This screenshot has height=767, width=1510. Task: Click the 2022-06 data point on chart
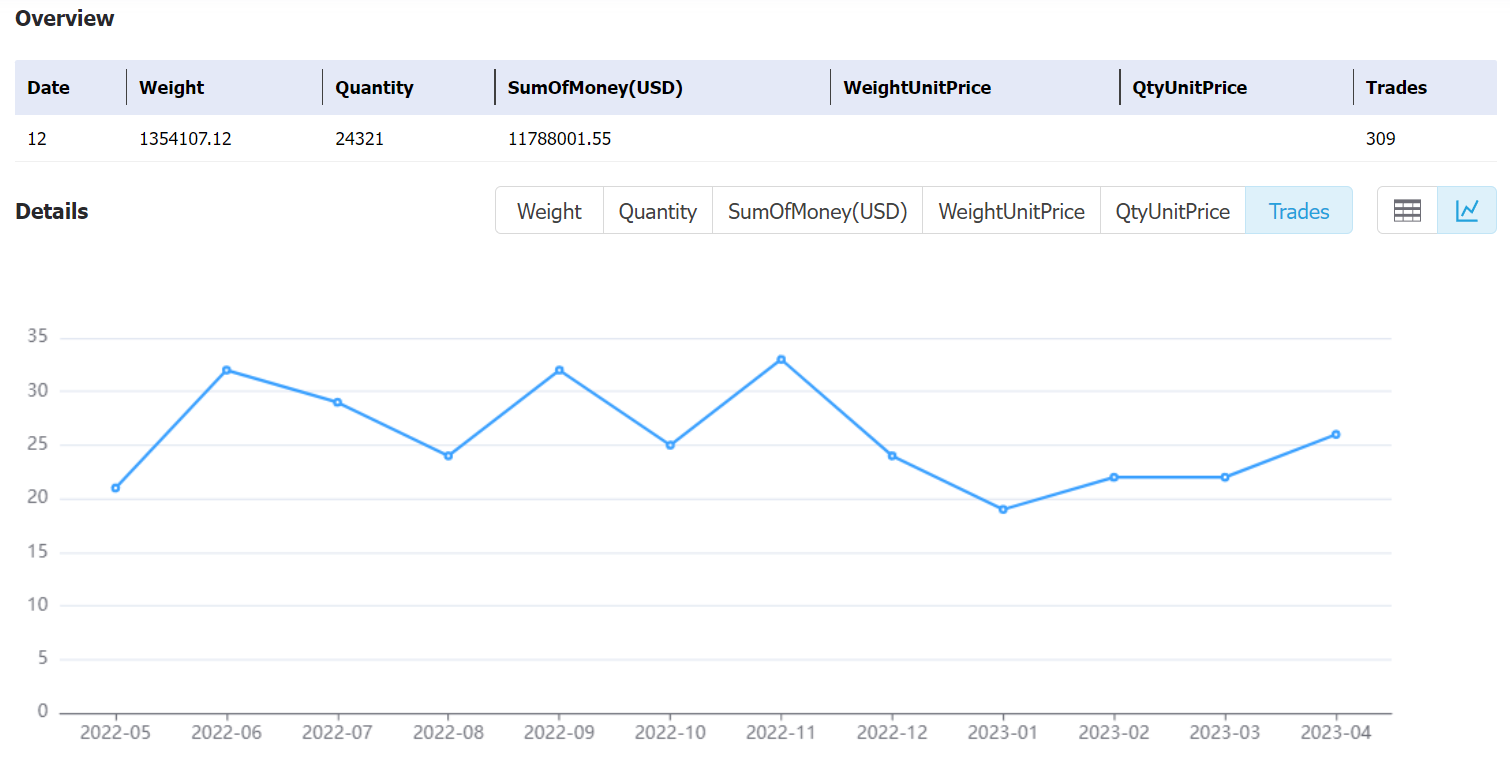[x=227, y=370]
